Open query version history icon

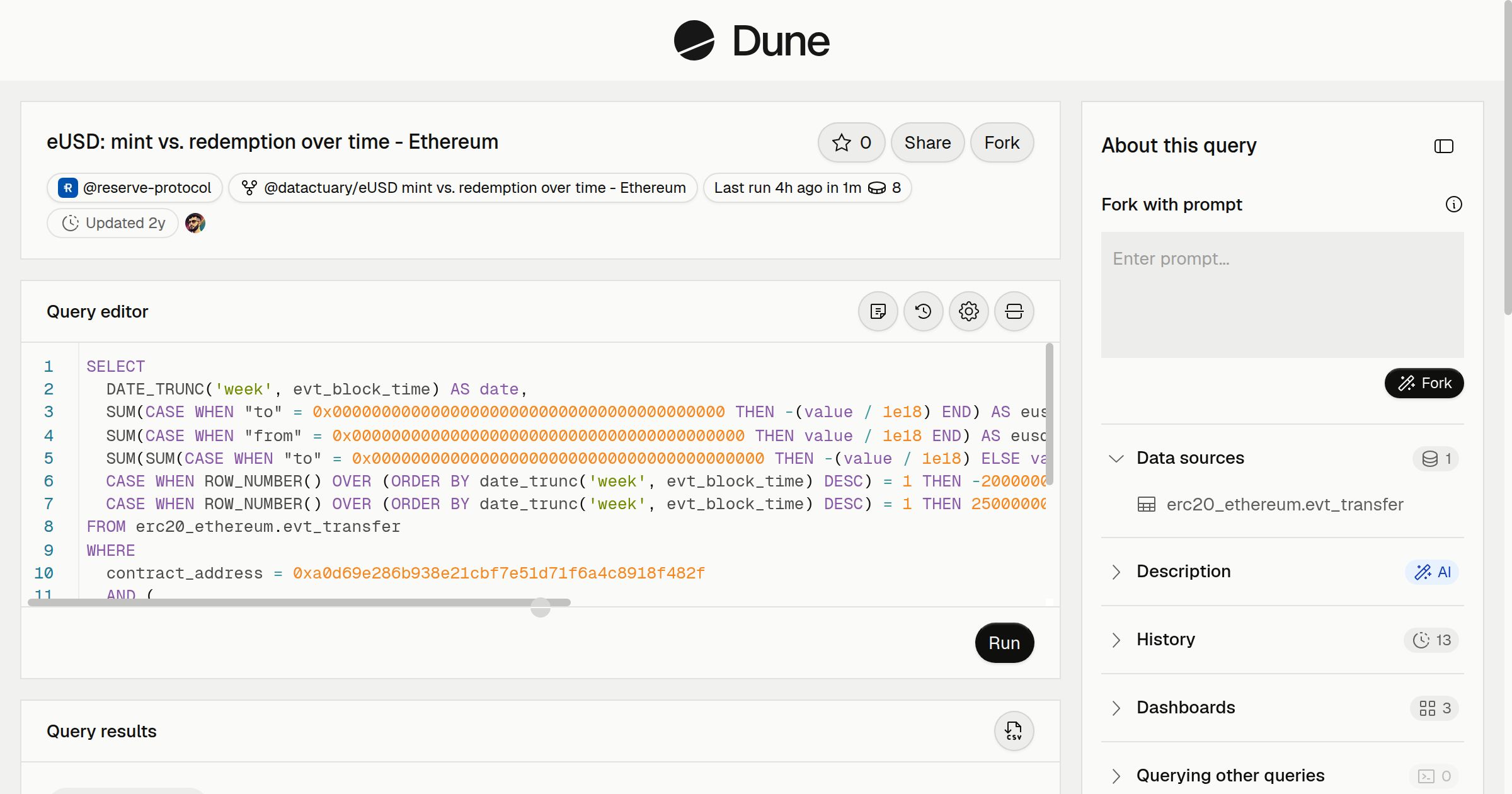[x=924, y=311]
